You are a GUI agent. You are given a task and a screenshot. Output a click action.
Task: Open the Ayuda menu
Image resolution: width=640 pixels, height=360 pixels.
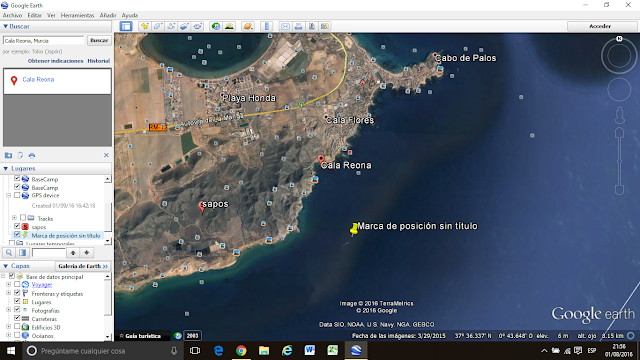coord(130,15)
